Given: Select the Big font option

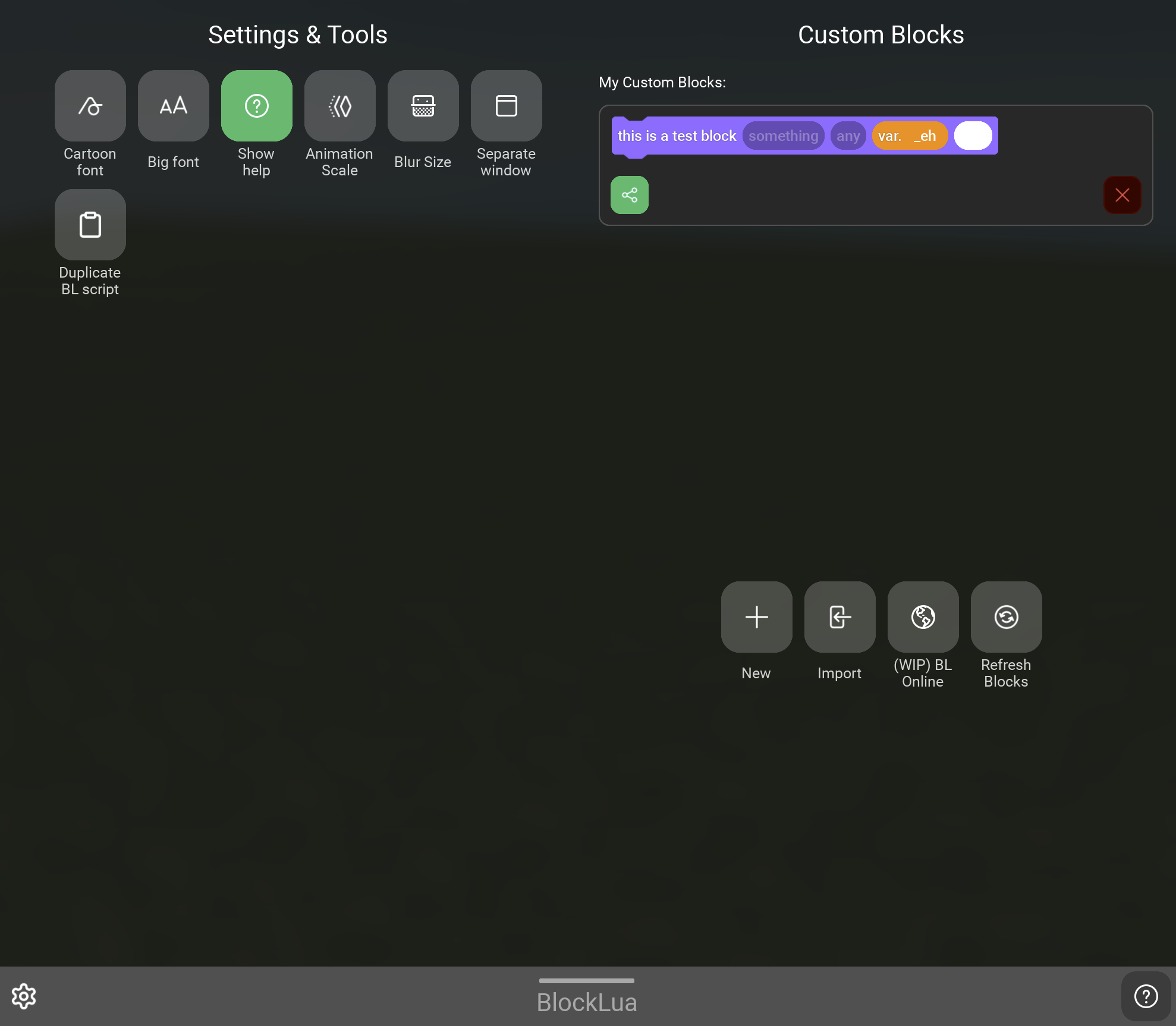Looking at the screenshot, I should (x=173, y=106).
